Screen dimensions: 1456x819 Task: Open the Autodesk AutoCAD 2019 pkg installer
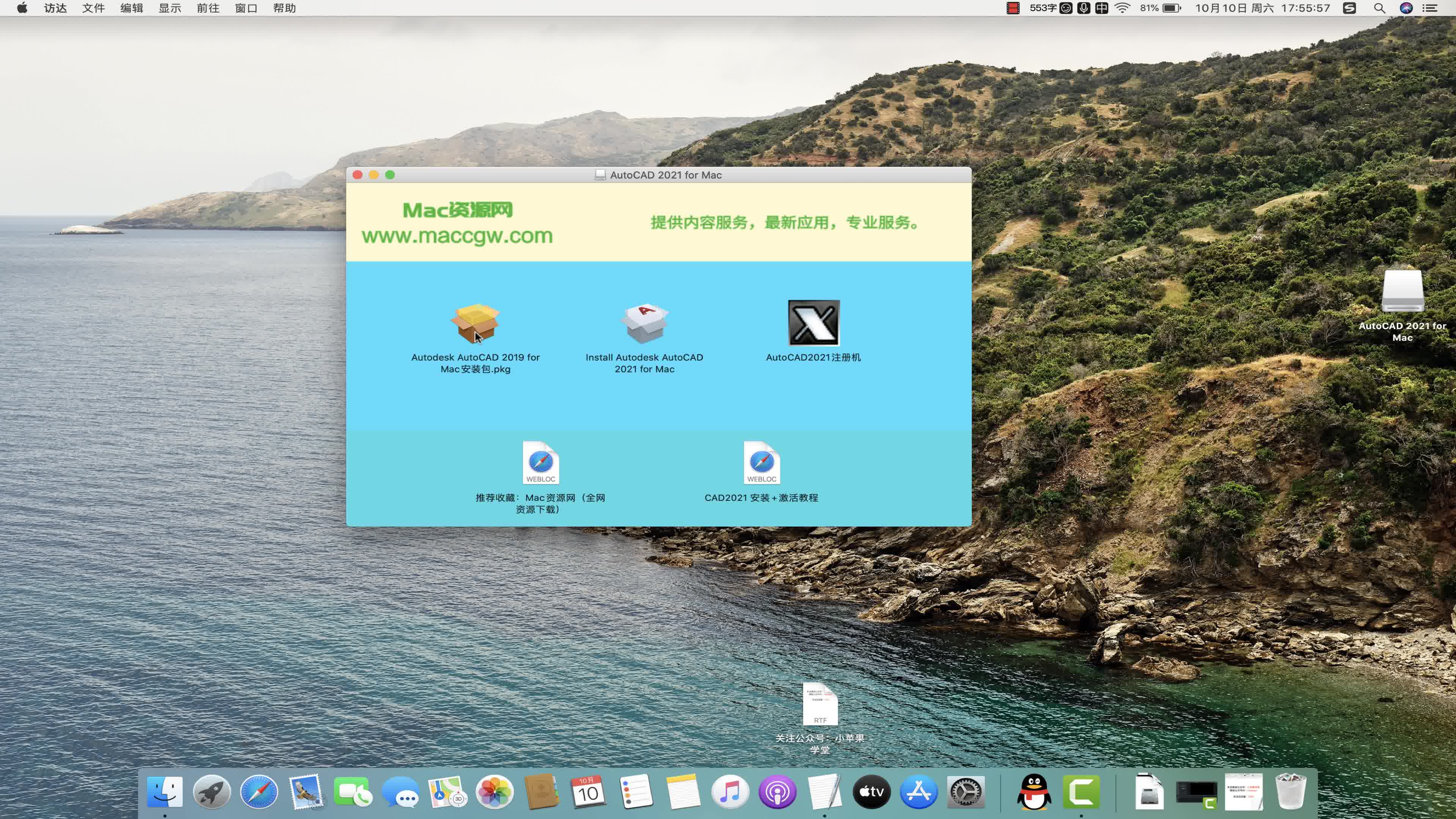point(475,324)
